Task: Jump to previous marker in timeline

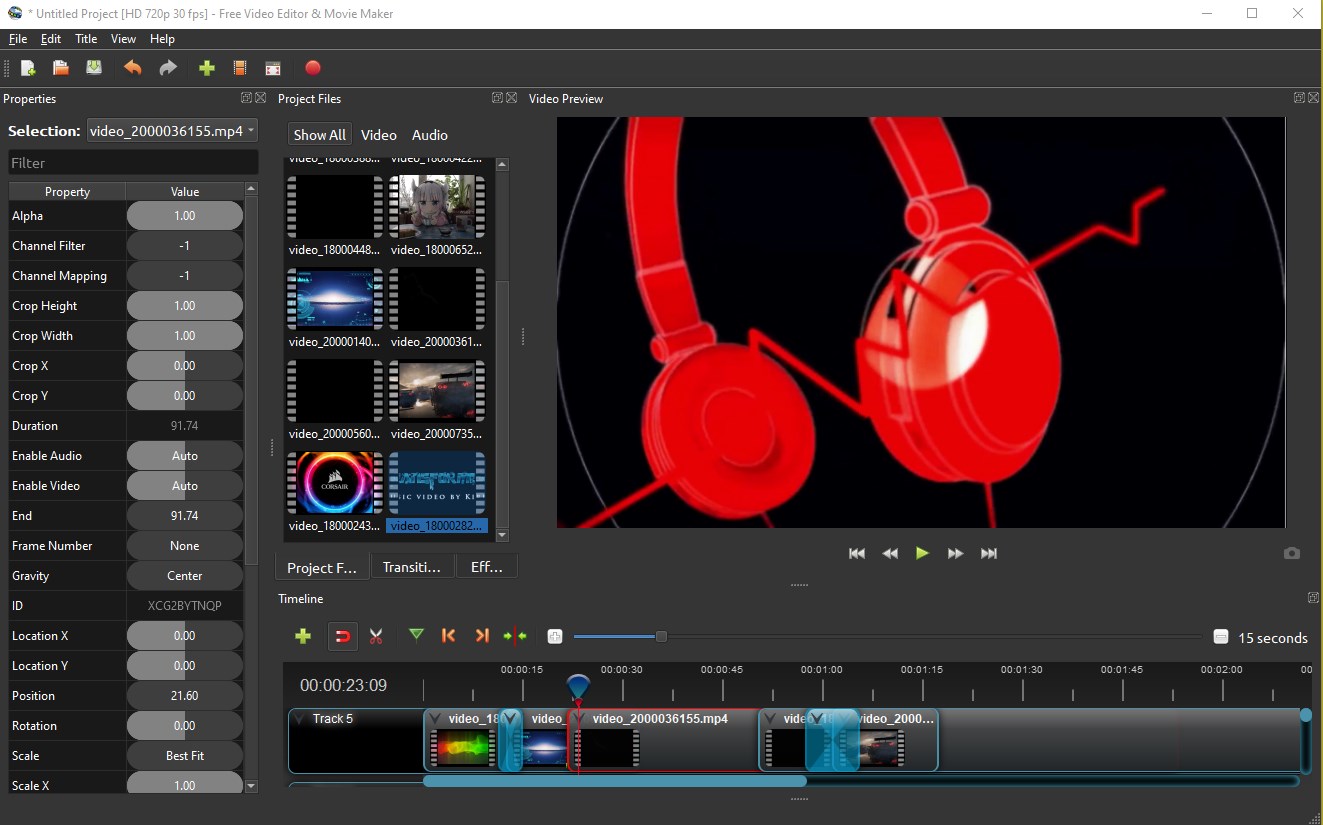Action: (449, 635)
